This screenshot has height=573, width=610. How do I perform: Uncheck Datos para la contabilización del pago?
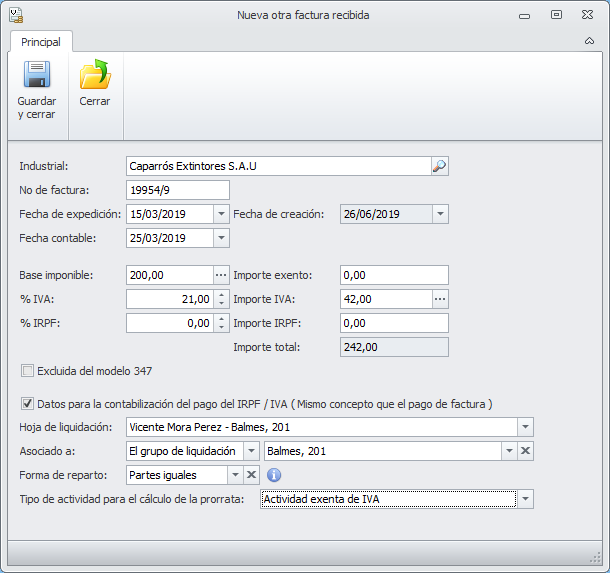click(27, 404)
